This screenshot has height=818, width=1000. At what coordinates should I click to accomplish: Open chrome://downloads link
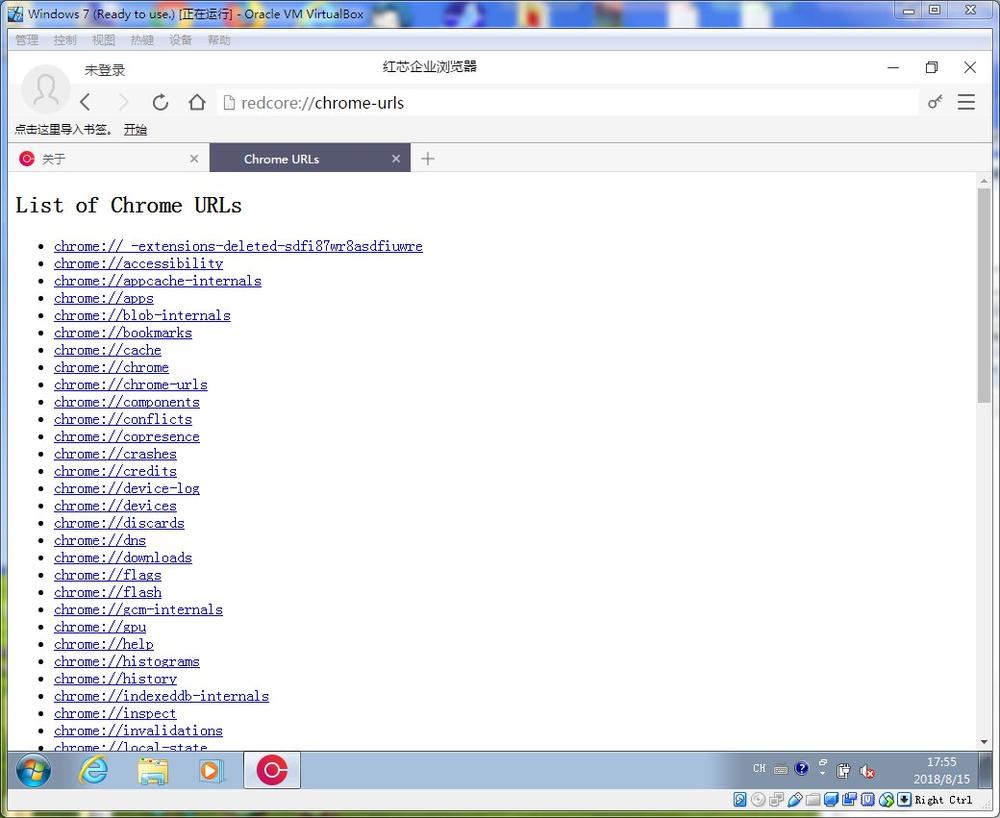click(x=123, y=557)
